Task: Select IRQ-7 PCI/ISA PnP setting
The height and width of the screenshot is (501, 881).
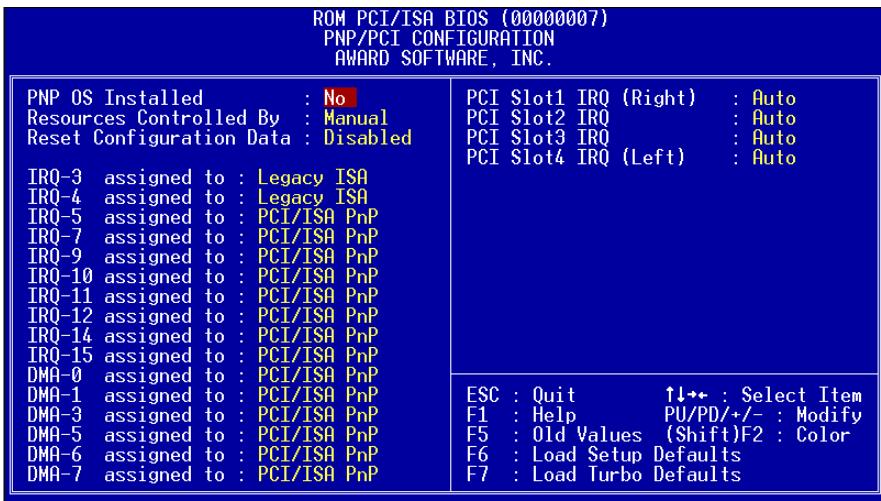Action: coord(318,237)
